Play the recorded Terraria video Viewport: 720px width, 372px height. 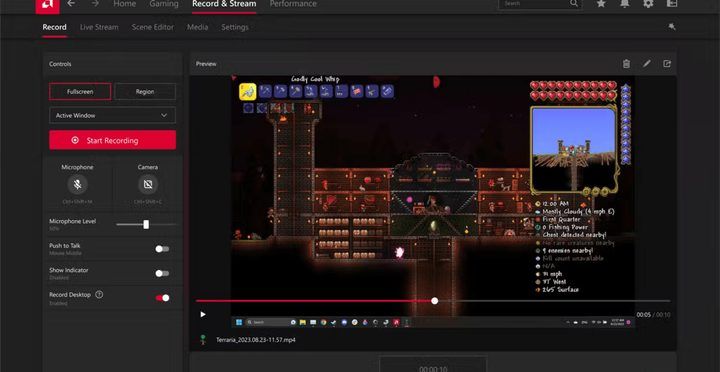(x=202, y=315)
